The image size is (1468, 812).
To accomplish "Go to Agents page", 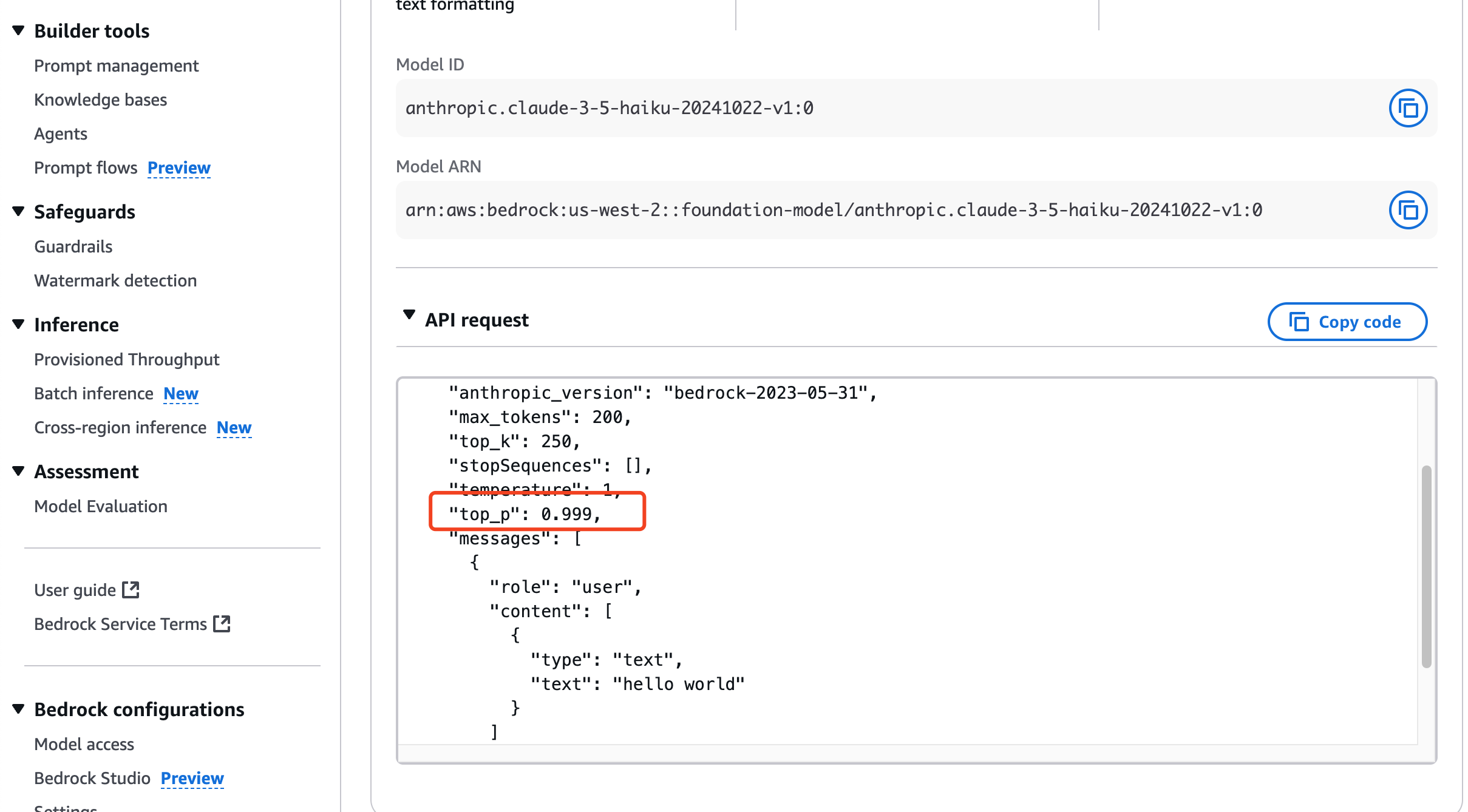I will 61,134.
